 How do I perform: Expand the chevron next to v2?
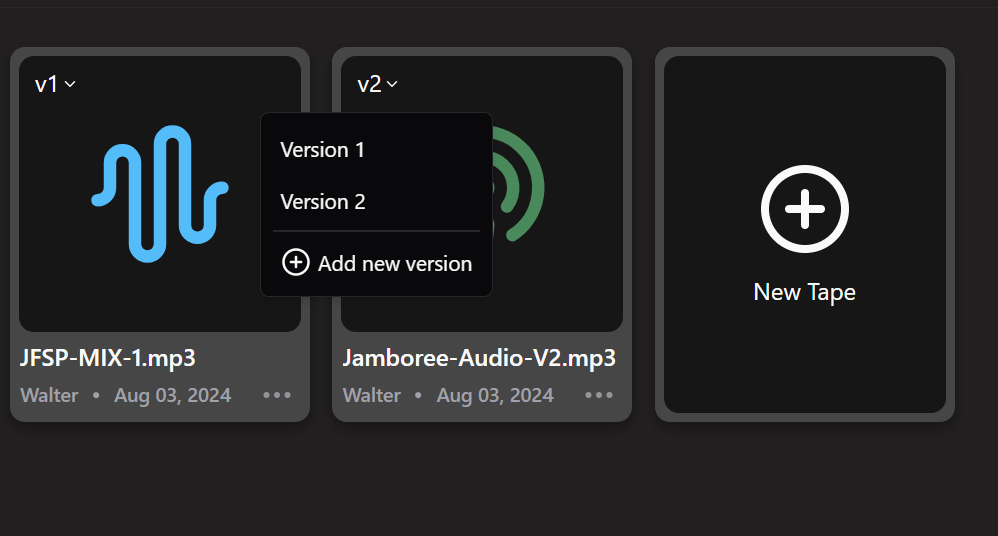click(x=393, y=84)
